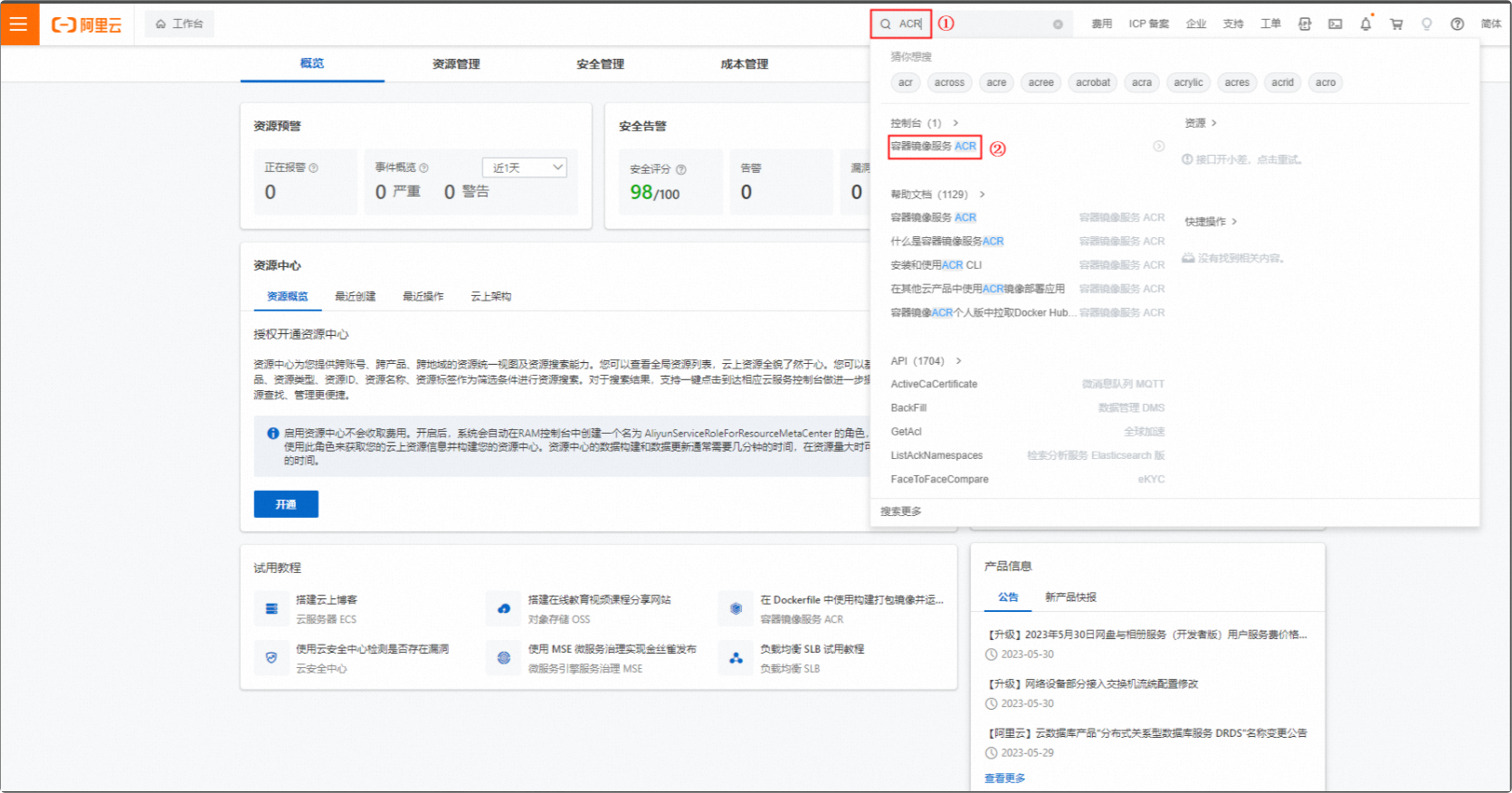
Task: Select the 资源概览 sub-tab
Action: [288, 297]
